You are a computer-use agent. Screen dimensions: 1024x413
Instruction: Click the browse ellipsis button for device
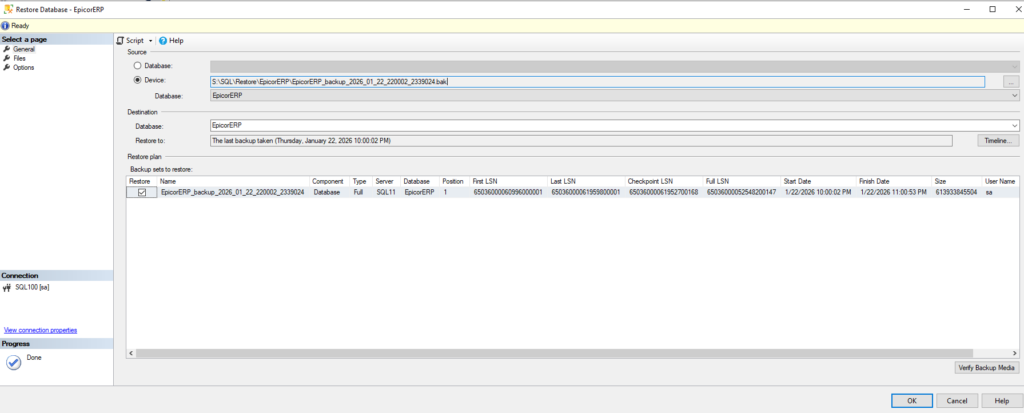pyautogui.click(x=1010, y=81)
